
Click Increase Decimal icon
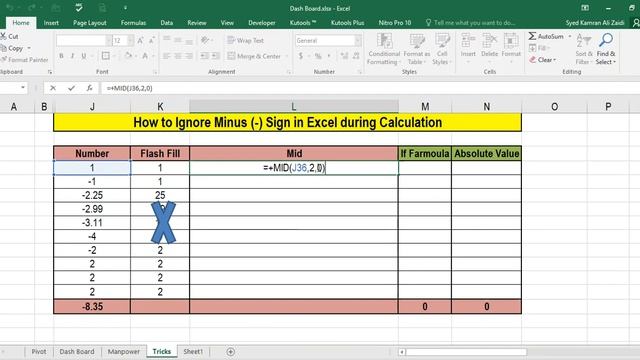(x=344, y=56)
